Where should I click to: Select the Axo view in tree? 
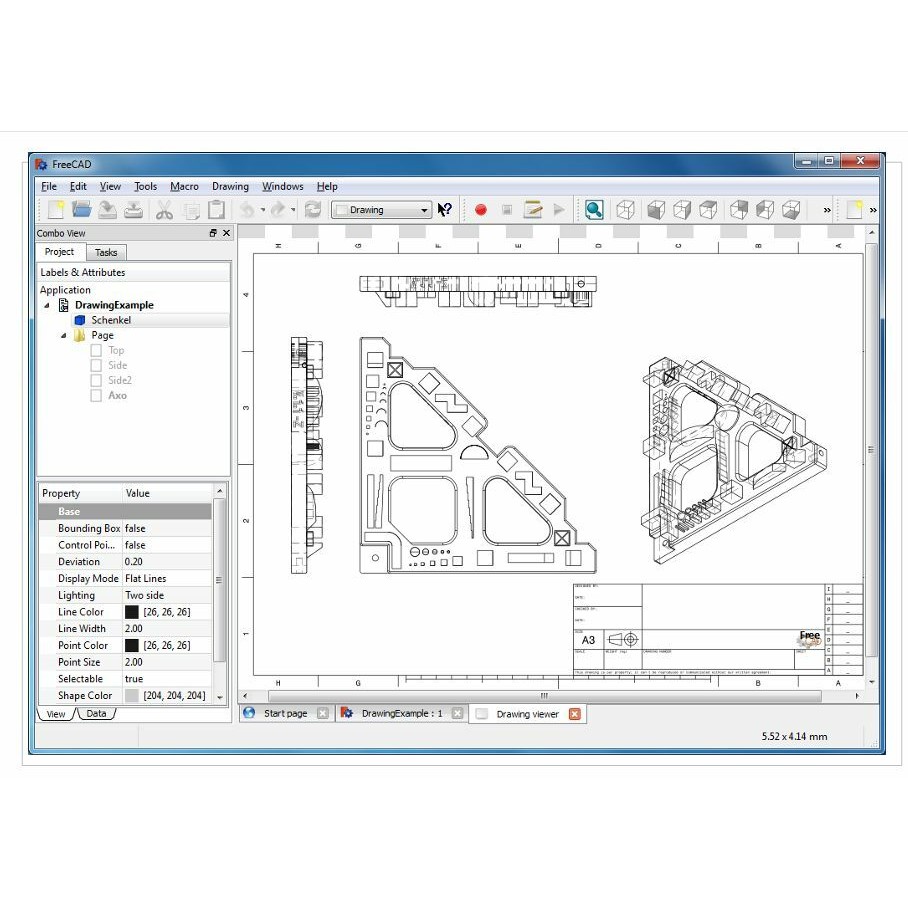point(117,395)
